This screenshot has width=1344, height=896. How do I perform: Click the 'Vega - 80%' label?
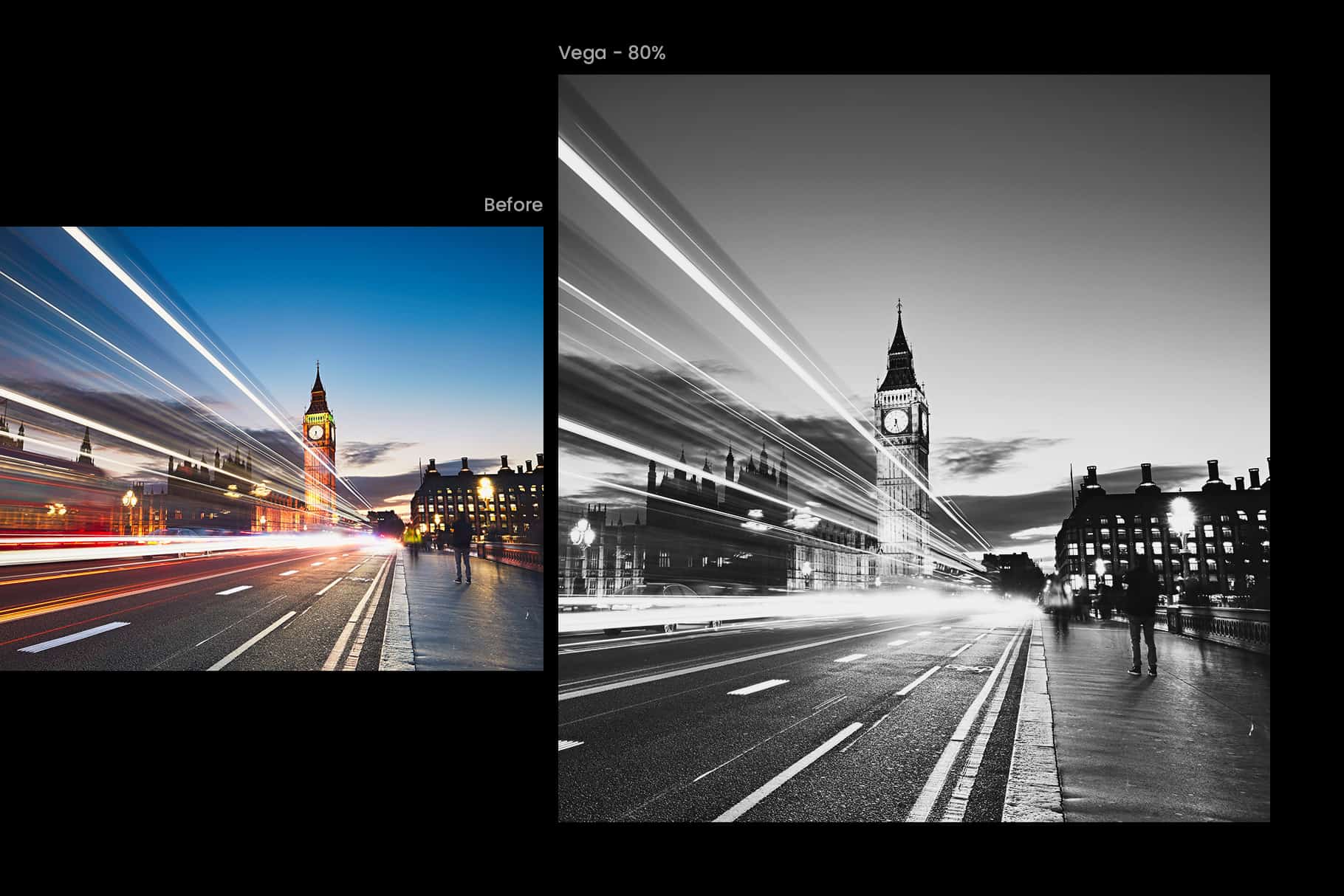[612, 53]
